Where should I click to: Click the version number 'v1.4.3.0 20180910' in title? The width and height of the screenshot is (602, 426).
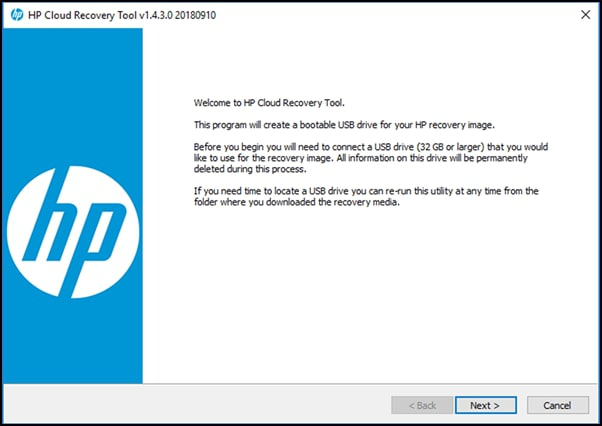pos(179,14)
